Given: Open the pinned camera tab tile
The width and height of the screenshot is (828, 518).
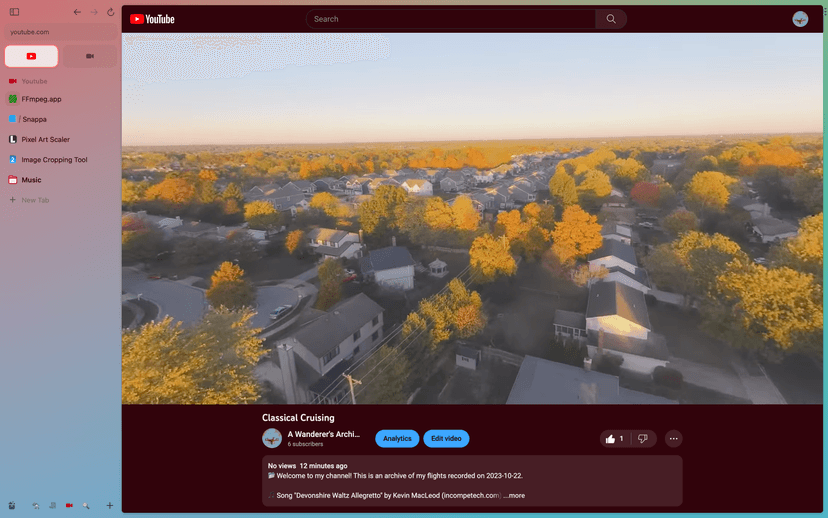Looking at the screenshot, I should pyautogui.click(x=89, y=56).
